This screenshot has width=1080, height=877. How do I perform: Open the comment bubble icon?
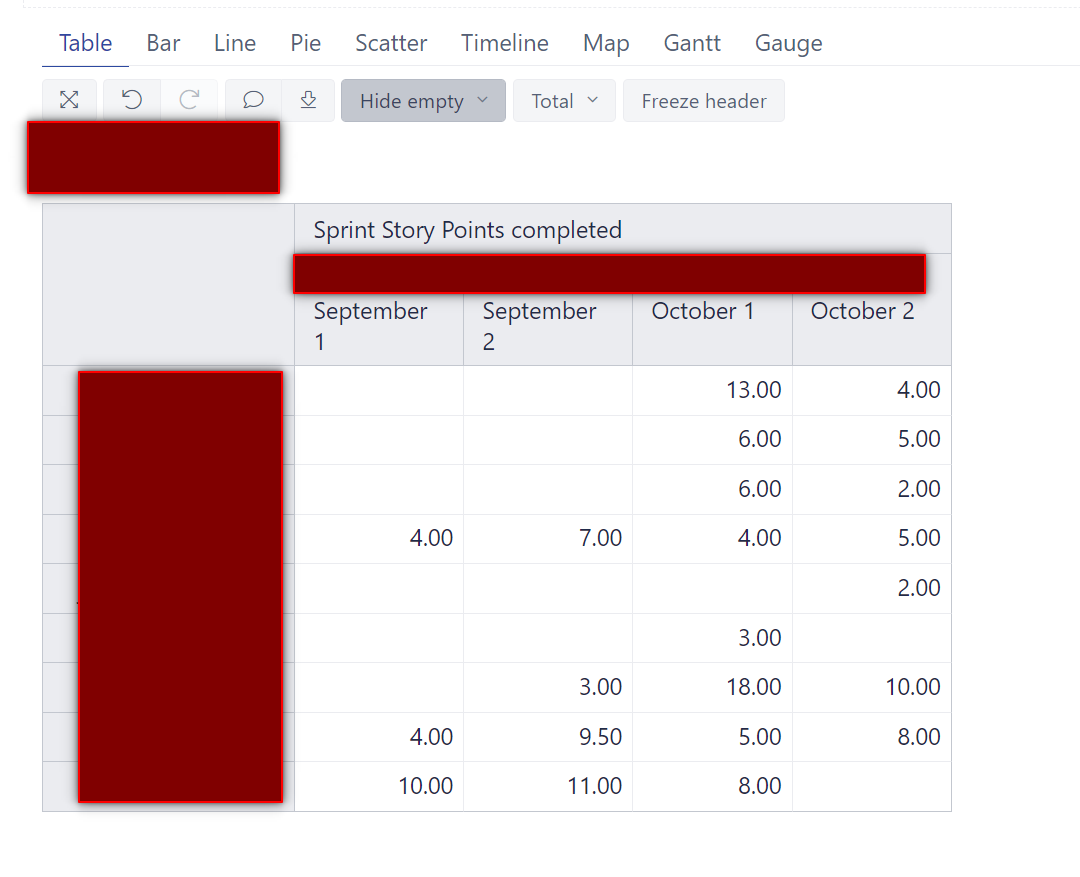pyautogui.click(x=253, y=100)
